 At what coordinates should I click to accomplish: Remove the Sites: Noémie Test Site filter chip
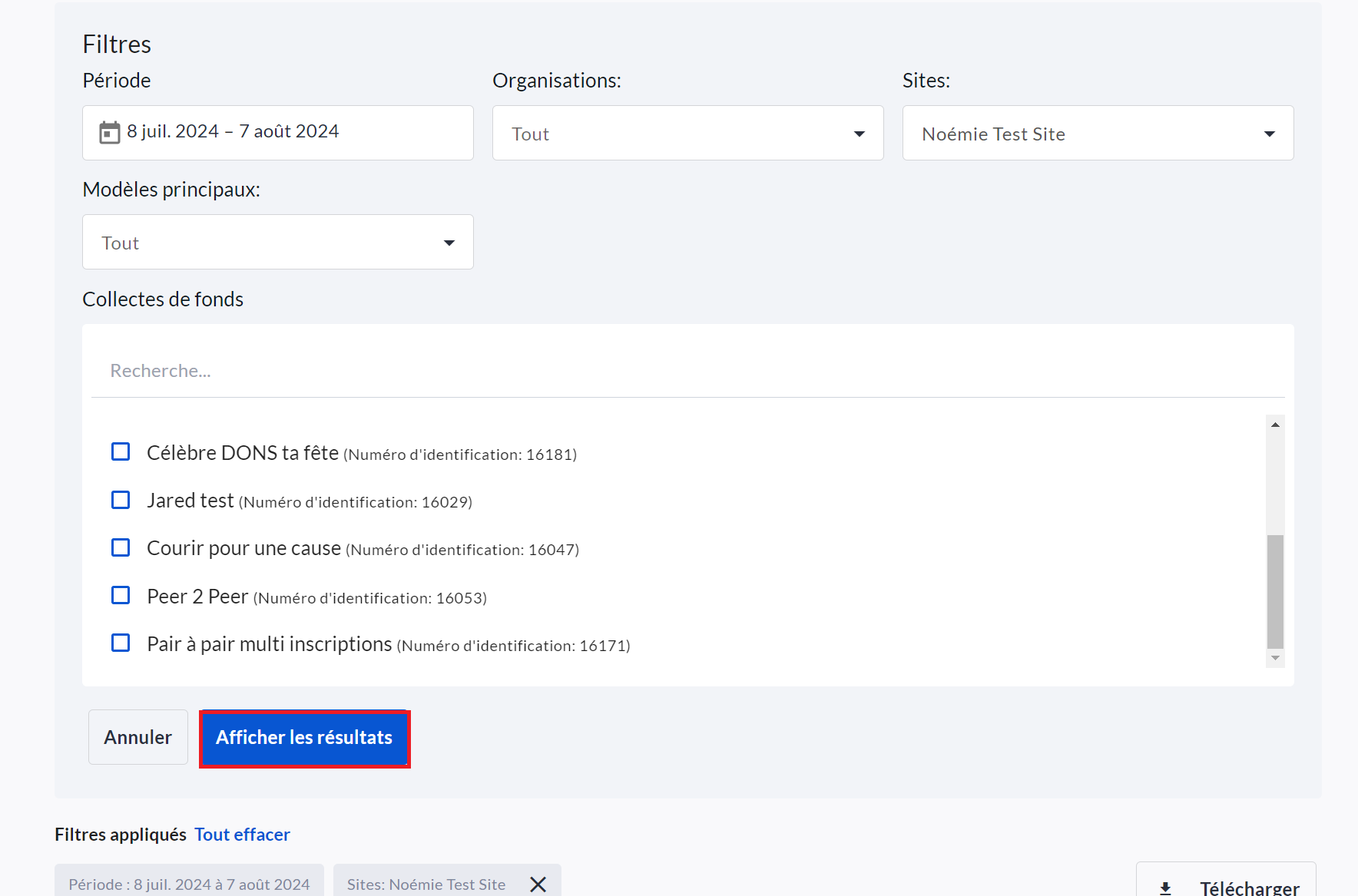[x=538, y=884]
